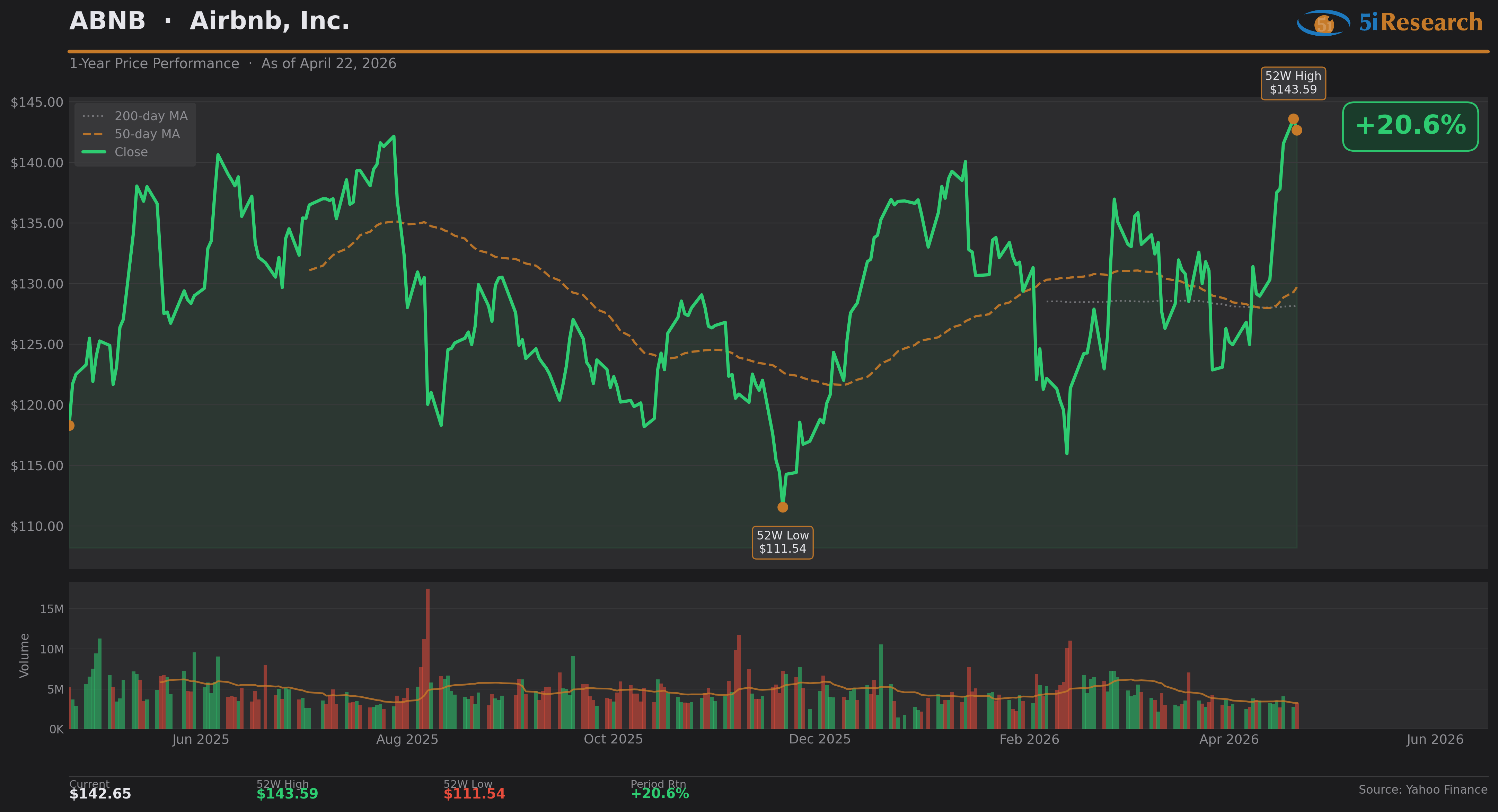Click the +20.6% return badge
This screenshot has height=812, width=1498.
pyautogui.click(x=1410, y=126)
